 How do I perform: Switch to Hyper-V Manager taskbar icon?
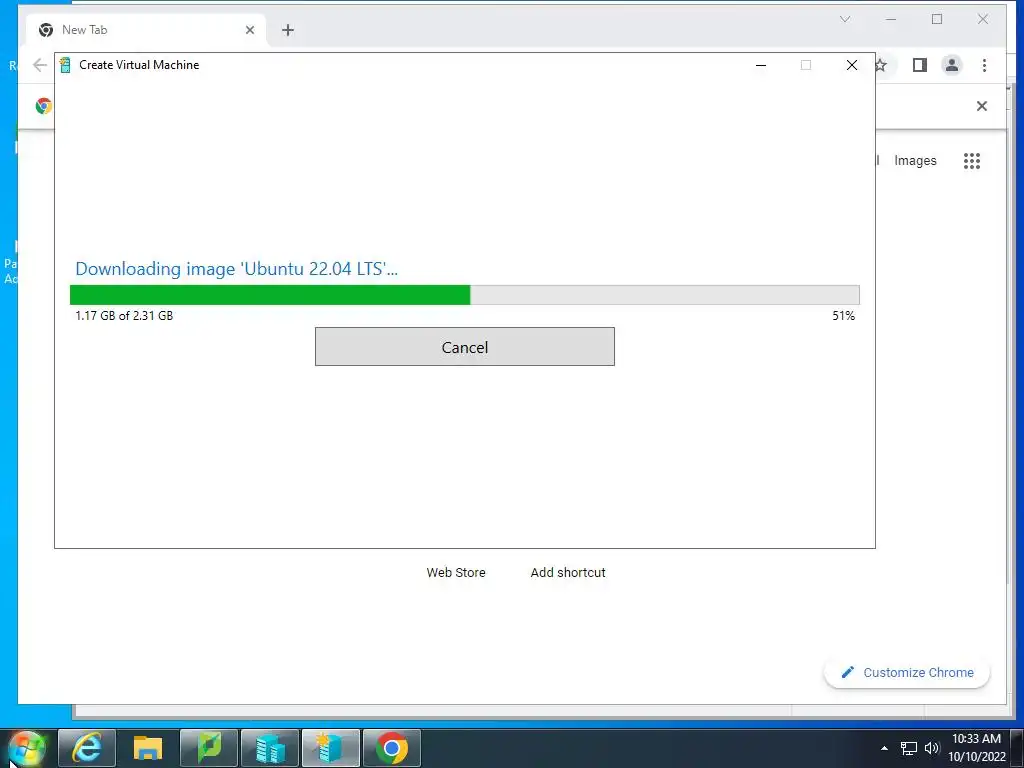click(x=270, y=748)
